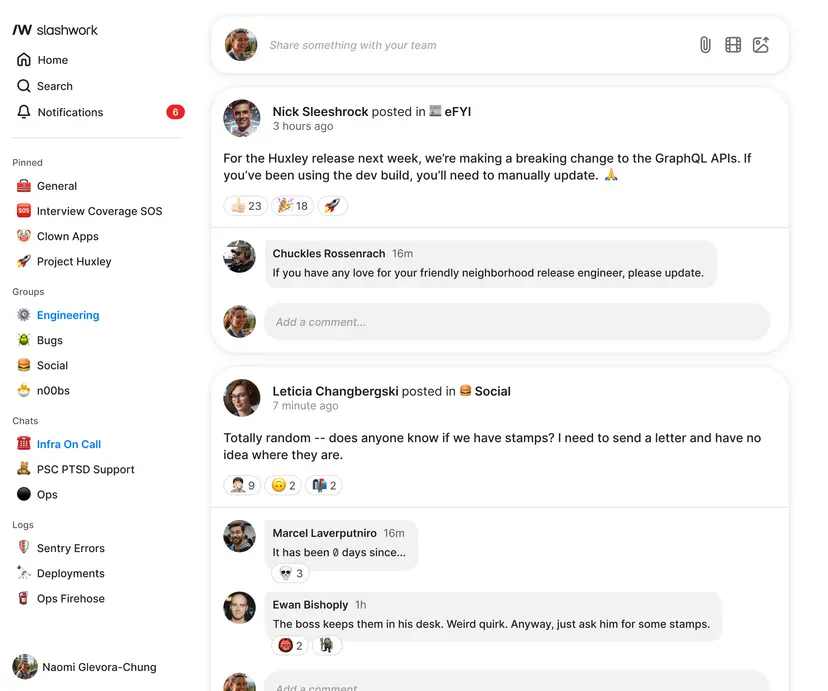Toggle the thumbs-up reaction showing 23
Image resolution: width=828 pixels, height=691 pixels.
pos(245,206)
